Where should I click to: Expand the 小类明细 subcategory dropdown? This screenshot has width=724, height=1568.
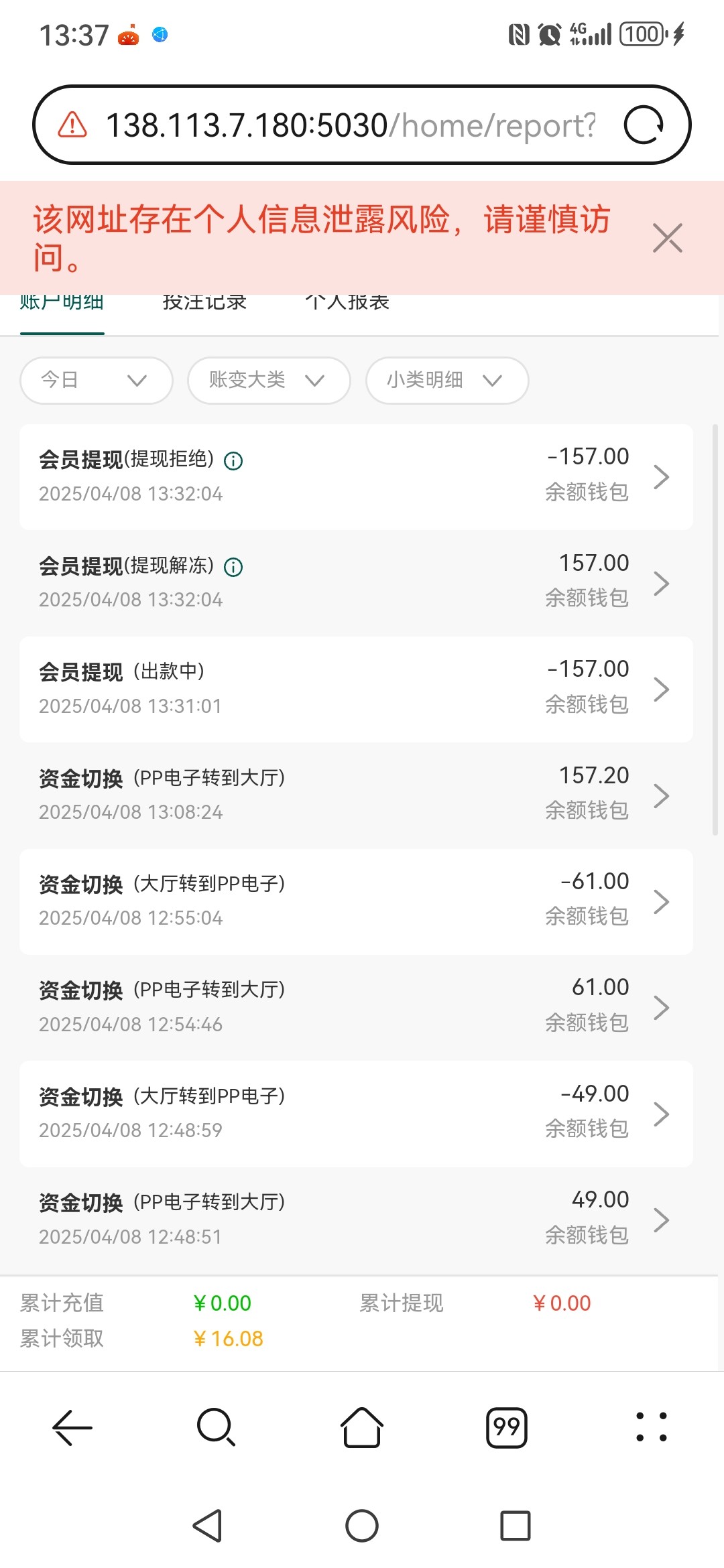(446, 381)
